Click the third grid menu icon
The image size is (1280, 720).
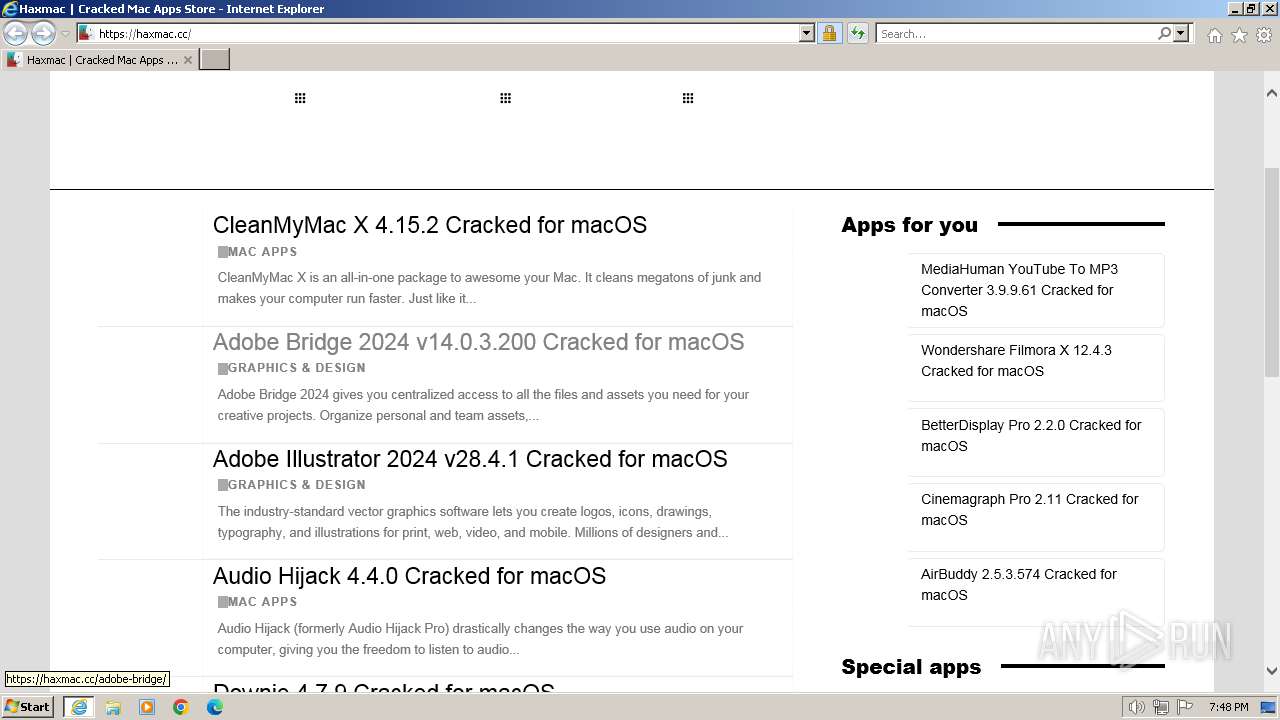pos(688,98)
